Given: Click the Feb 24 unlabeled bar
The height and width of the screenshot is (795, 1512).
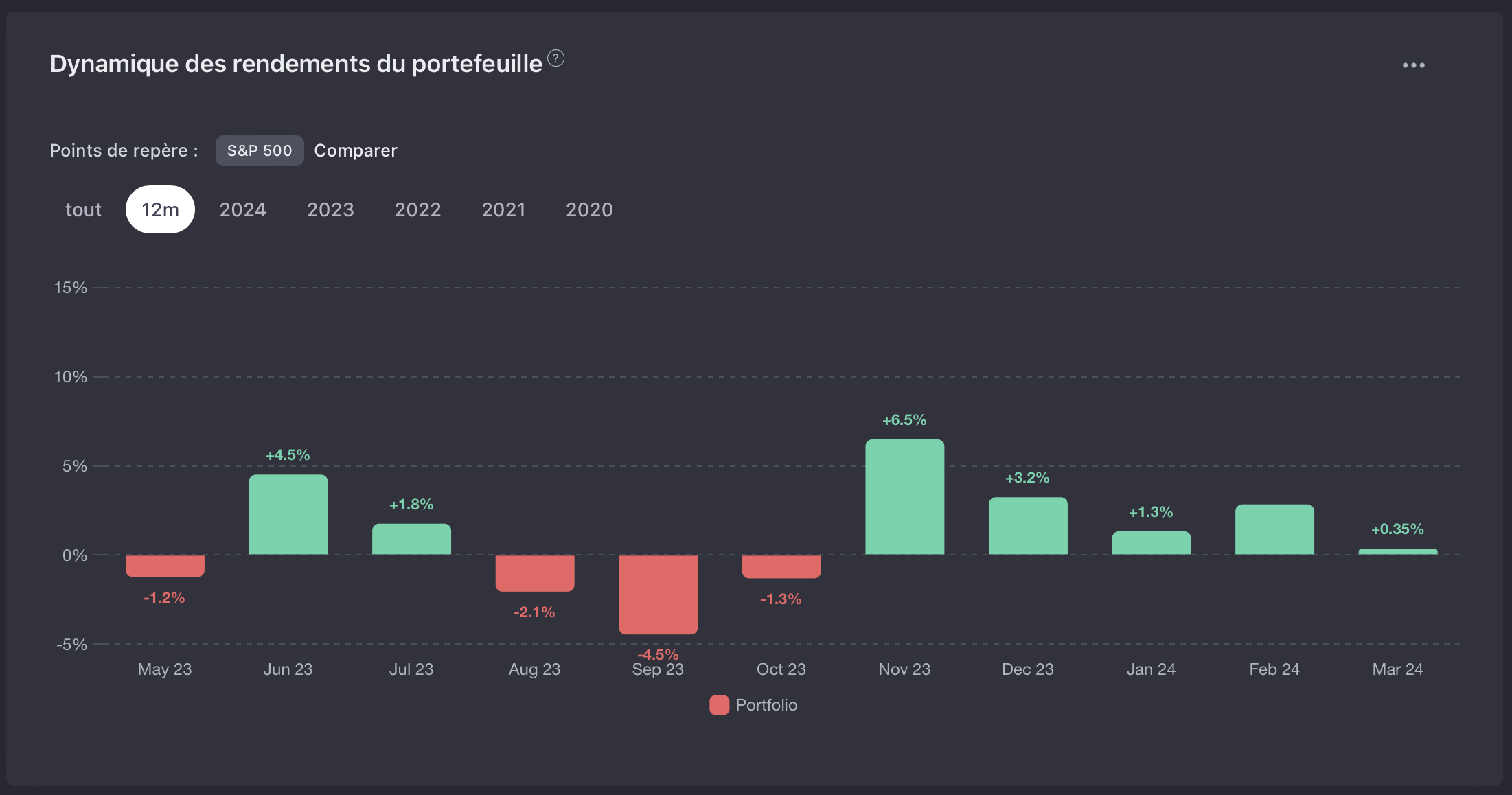Looking at the screenshot, I should (1274, 529).
